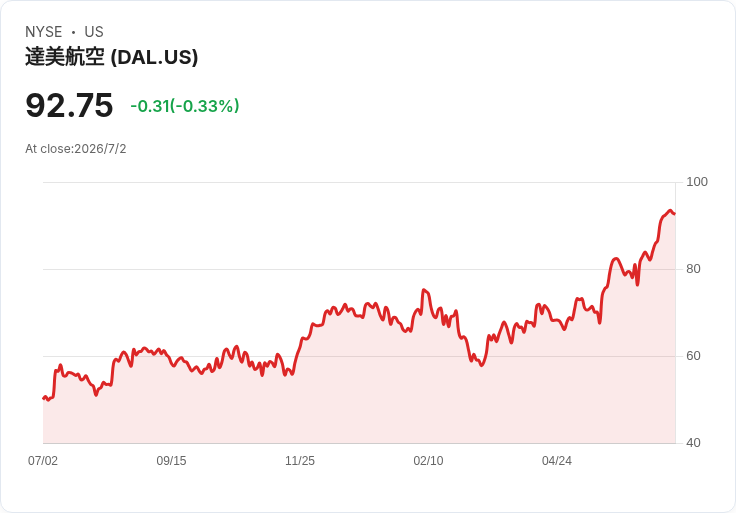The width and height of the screenshot is (736, 513).
Task: Click the 80 price axis label
Action: coord(693,269)
